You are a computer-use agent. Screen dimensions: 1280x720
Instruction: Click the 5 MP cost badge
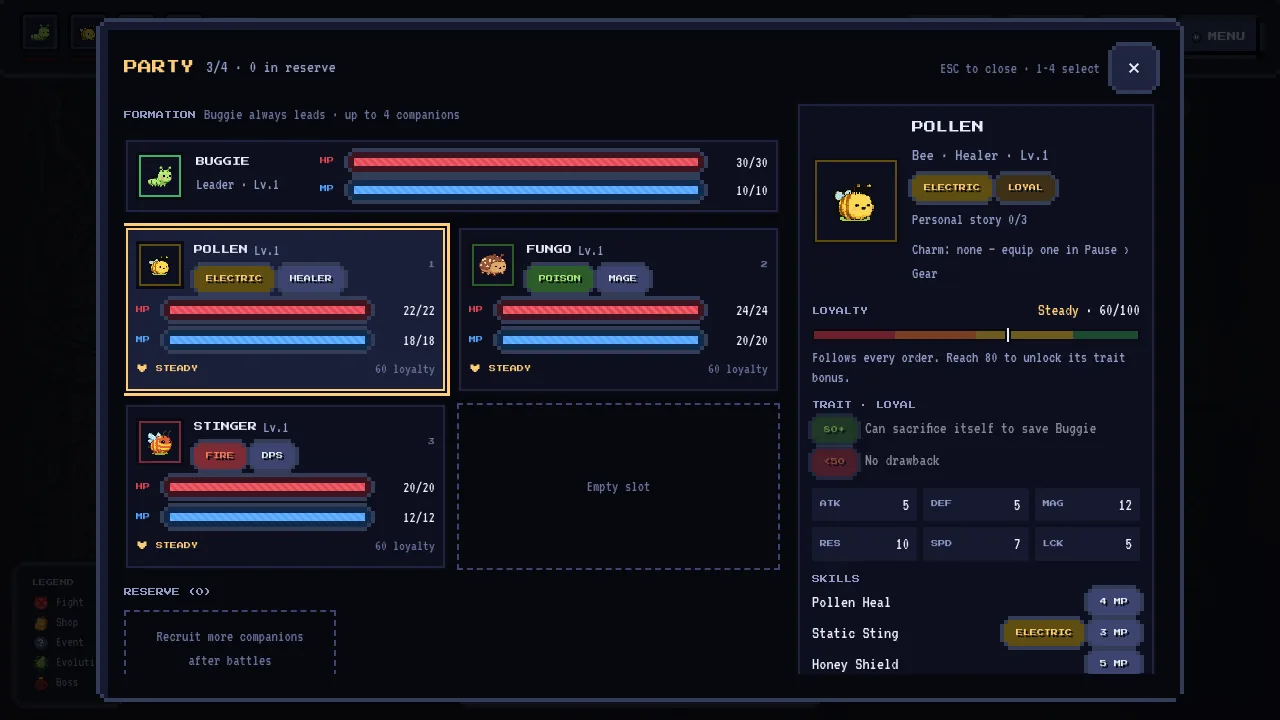tap(1113, 663)
